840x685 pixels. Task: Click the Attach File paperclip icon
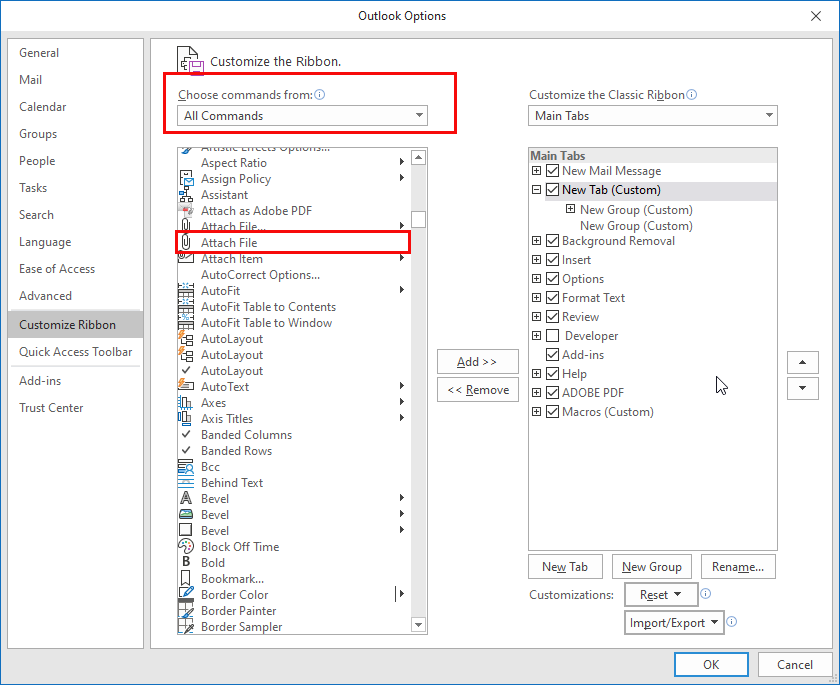point(186,243)
